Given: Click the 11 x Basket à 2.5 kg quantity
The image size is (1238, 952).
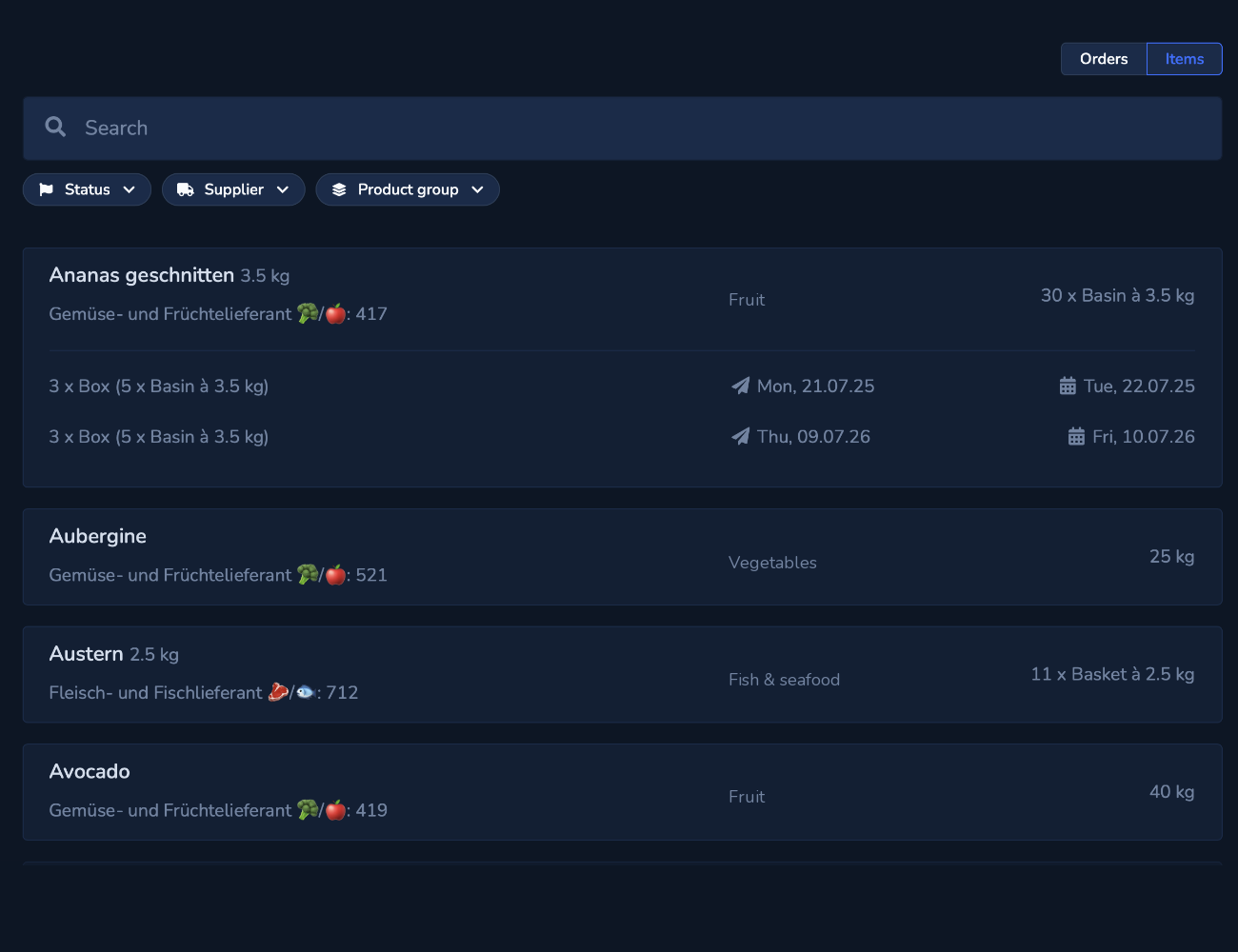Looking at the screenshot, I should pyautogui.click(x=1113, y=674).
